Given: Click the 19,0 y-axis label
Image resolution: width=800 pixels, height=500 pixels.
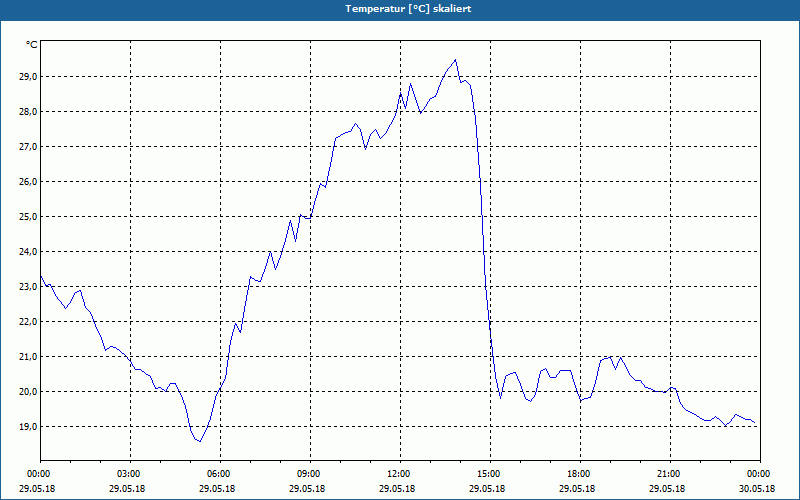Looking at the screenshot, I should pos(28,427).
